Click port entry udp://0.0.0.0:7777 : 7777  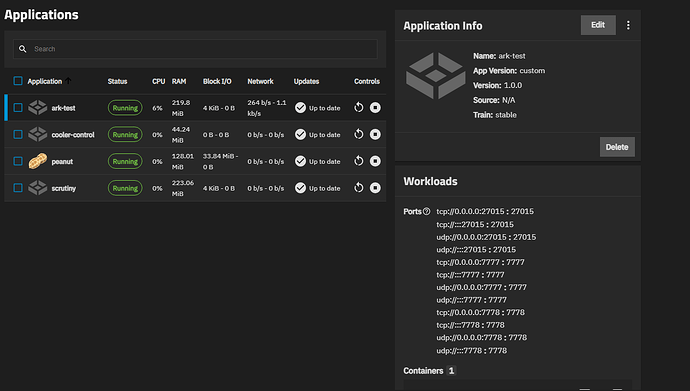coord(481,287)
